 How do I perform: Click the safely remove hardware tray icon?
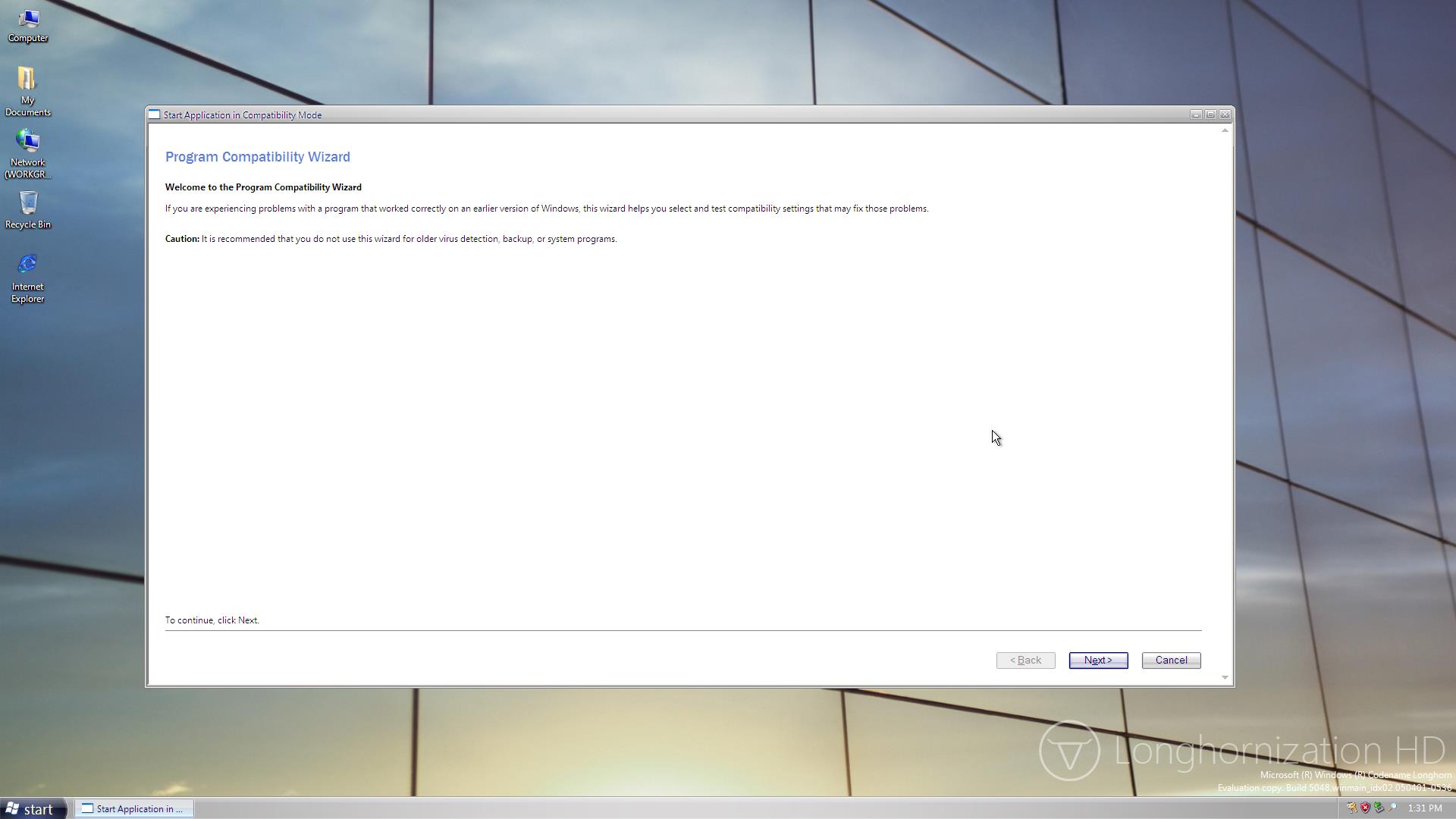point(1379,808)
